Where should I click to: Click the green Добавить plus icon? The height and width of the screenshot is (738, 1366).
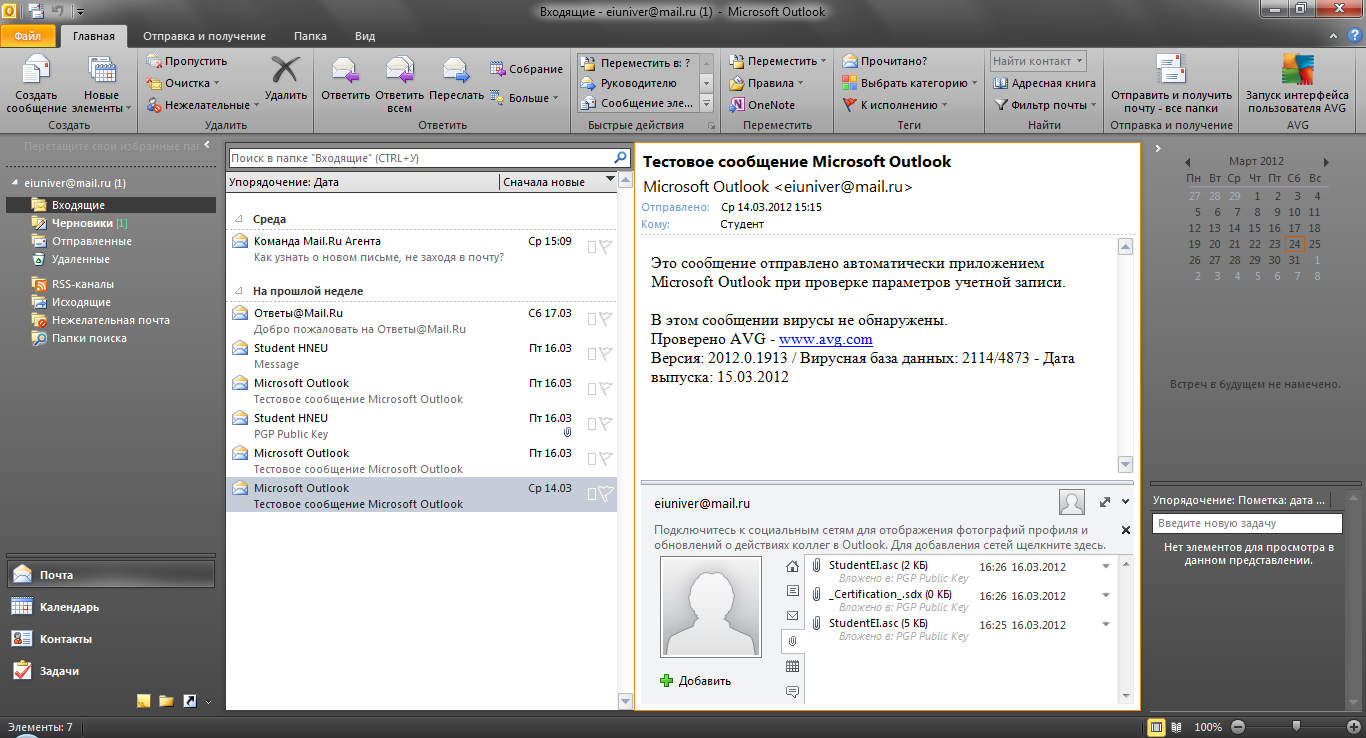(x=667, y=681)
